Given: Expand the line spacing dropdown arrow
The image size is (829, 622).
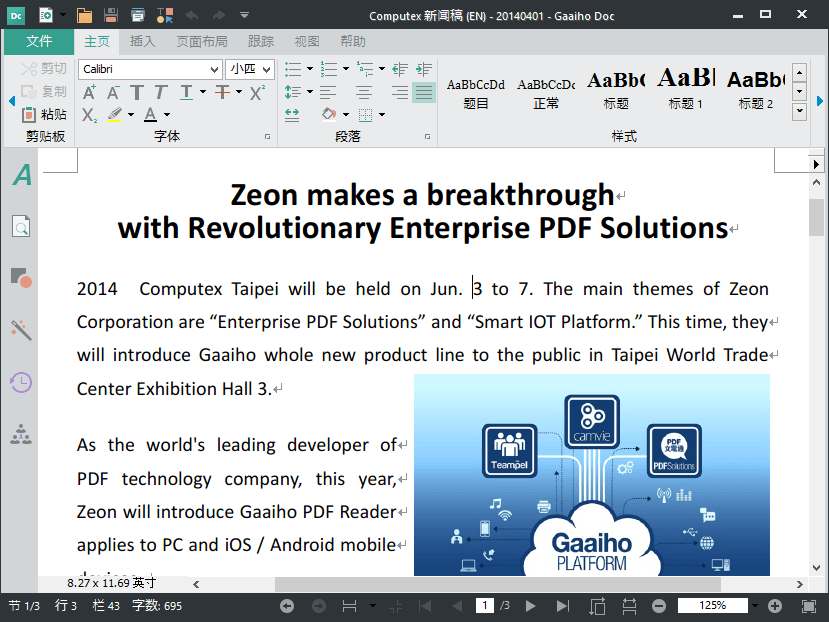Looking at the screenshot, I should (x=310, y=92).
